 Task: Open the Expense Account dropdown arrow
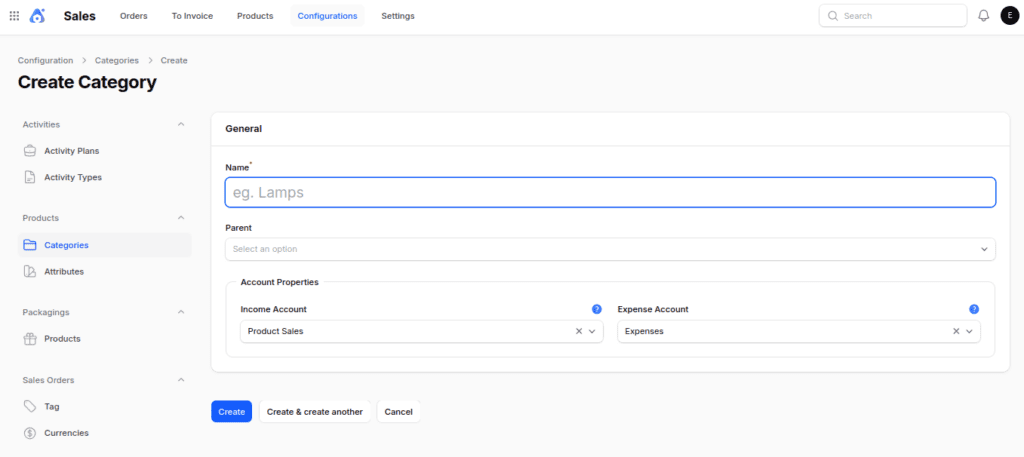point(970,331)
